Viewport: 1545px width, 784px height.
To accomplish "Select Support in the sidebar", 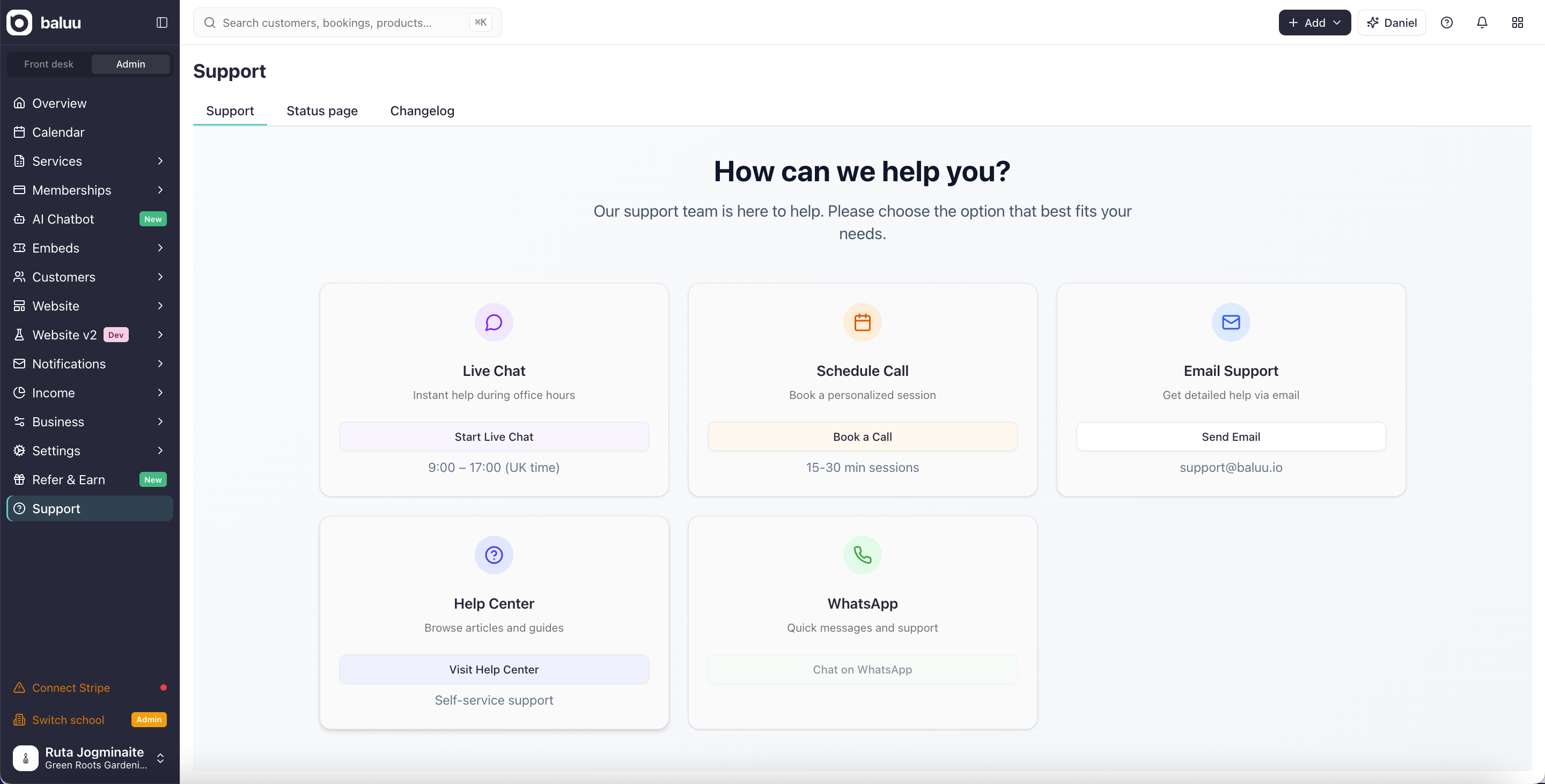I will [x=90, y=508].
